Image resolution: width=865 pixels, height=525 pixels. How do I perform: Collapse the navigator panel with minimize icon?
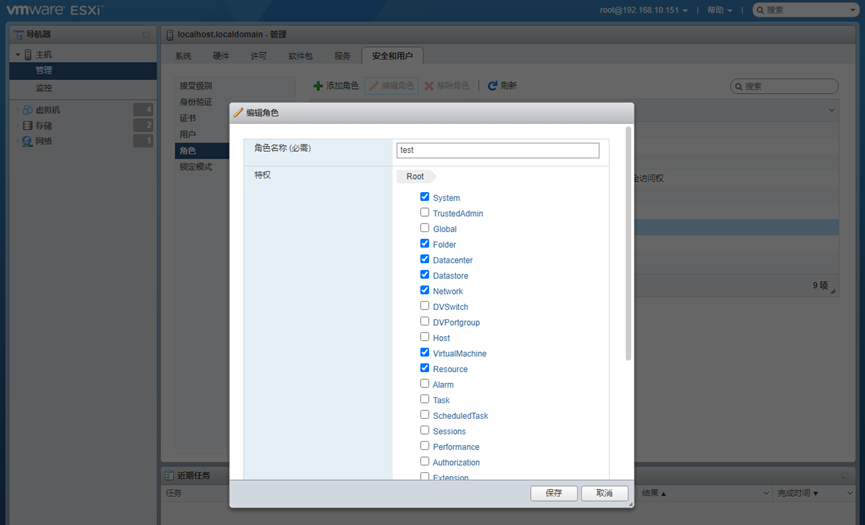point(146,35)
